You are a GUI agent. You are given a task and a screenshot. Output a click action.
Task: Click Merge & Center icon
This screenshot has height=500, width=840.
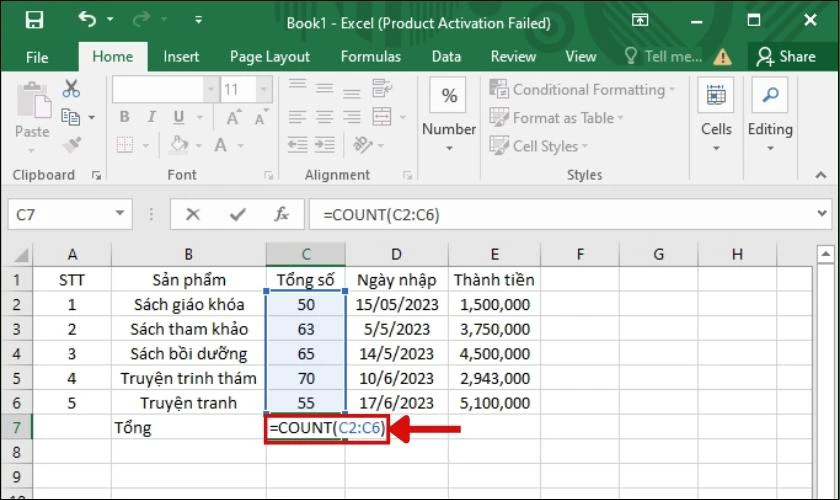point(382,116)
